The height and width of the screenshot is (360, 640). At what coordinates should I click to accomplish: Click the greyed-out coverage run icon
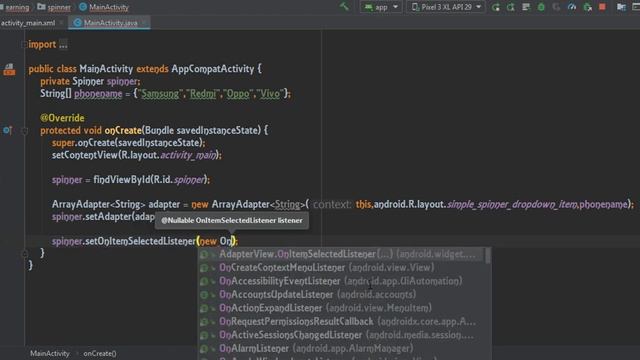point(556,7)
